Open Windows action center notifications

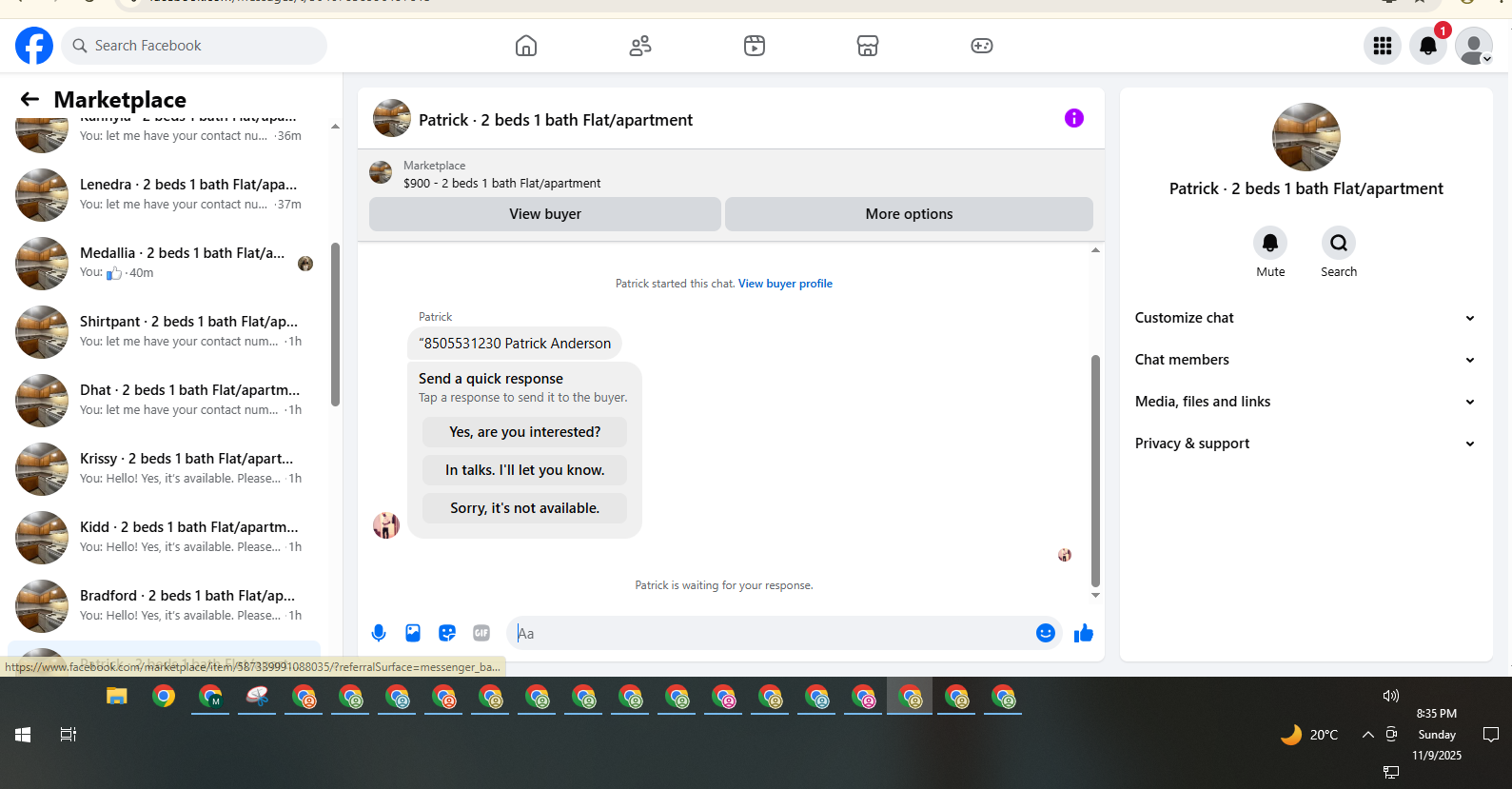[x=1491, y=734]
